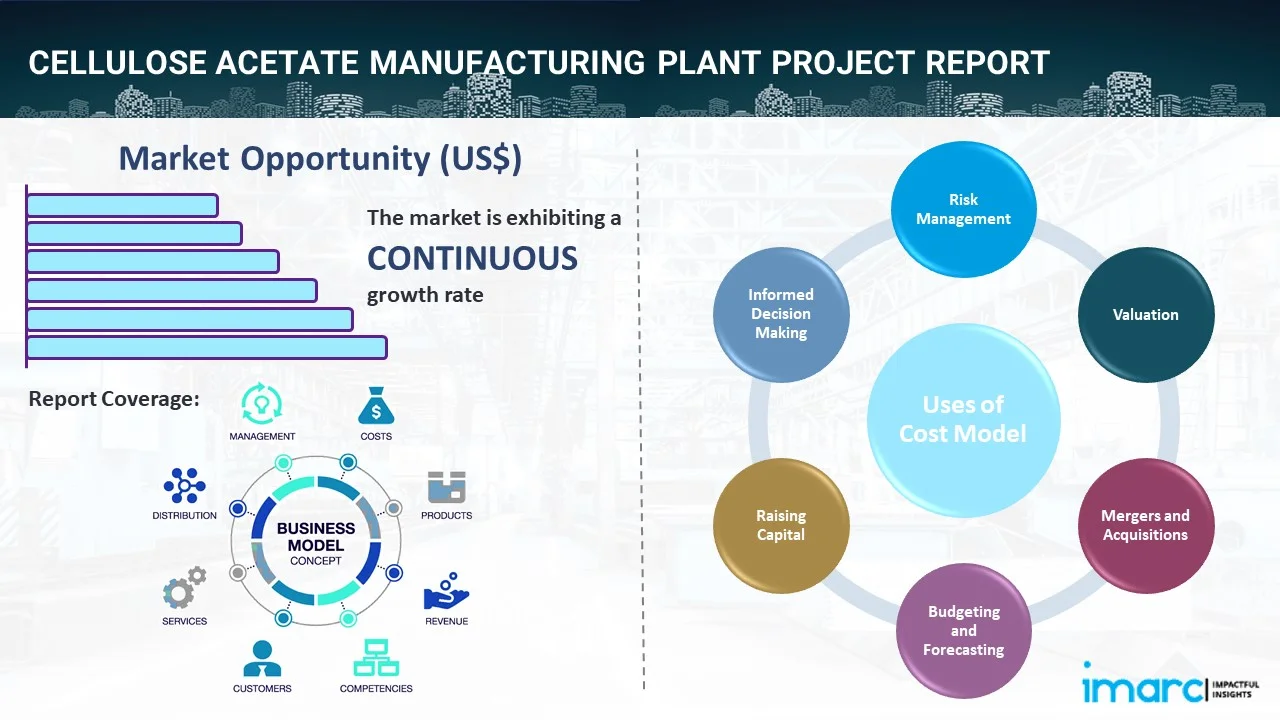This screenshot has width=1280, height=720.
Task: Click the Business Model Concept center
Action: coord(316,543)
